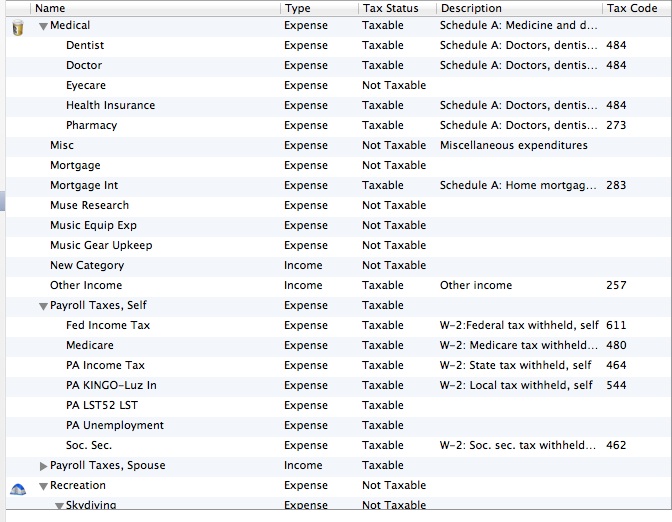Image resolution: width=672 pixels, height=522 pixels.
Task: Collapse the Skydiving subcategory
Action: 59,506
